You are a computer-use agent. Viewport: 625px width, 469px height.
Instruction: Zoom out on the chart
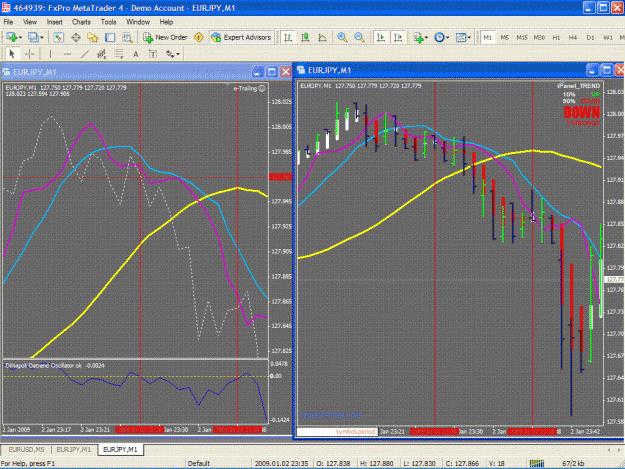pos(359,37)
